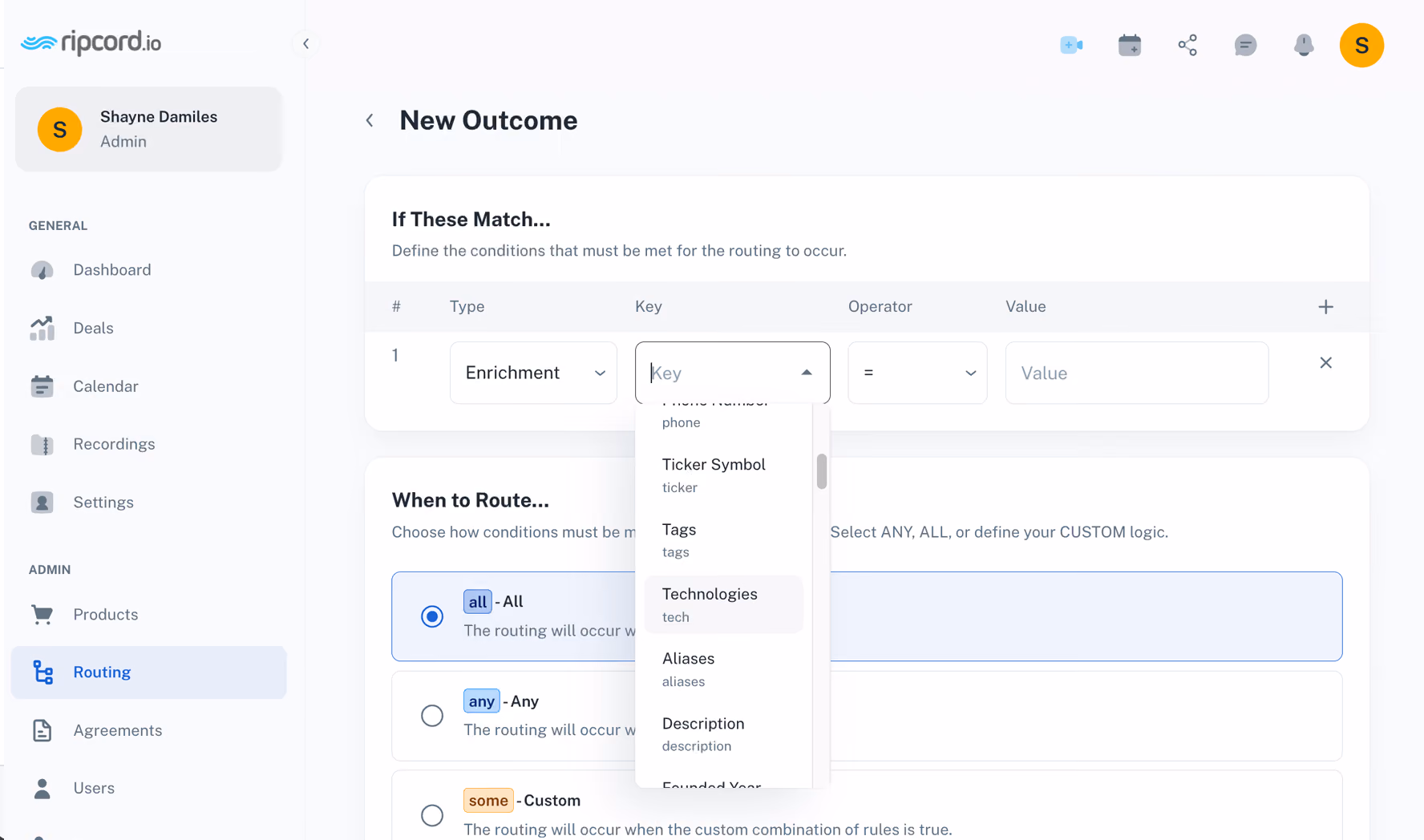Select the Custom routing radio button
Image resolution: width=1424 pixels, height=840 pixels.
[x=432, y=815]
